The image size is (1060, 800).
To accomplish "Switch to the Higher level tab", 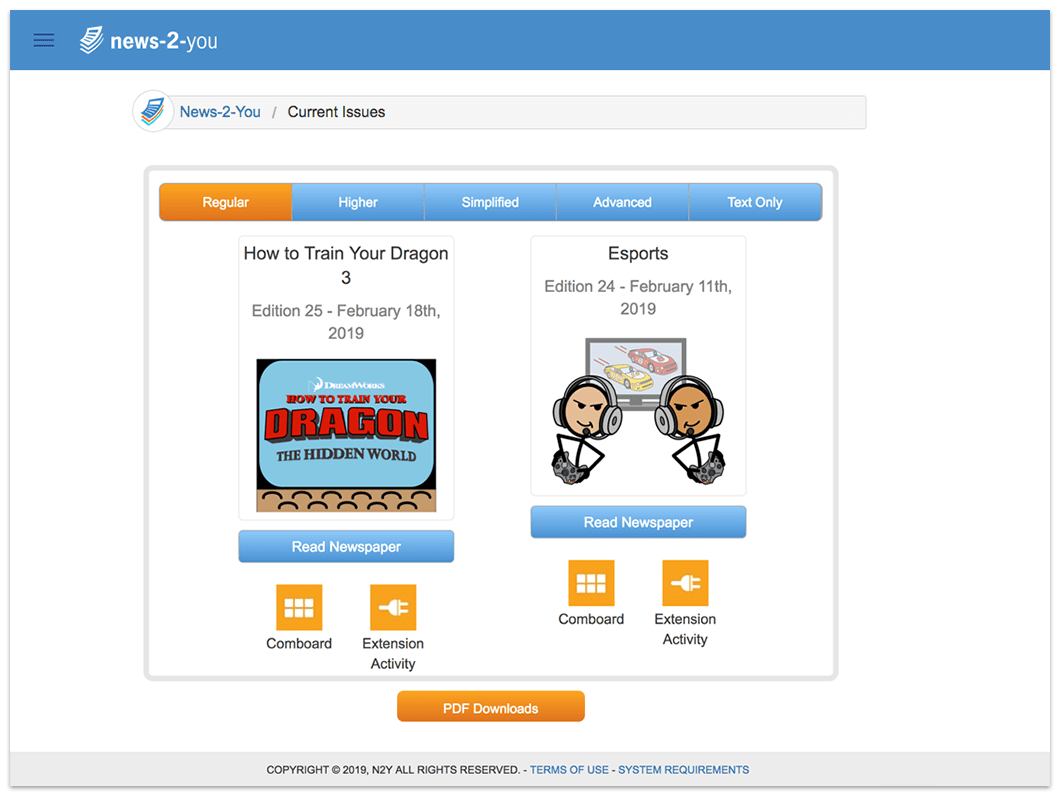I will 358,202.
